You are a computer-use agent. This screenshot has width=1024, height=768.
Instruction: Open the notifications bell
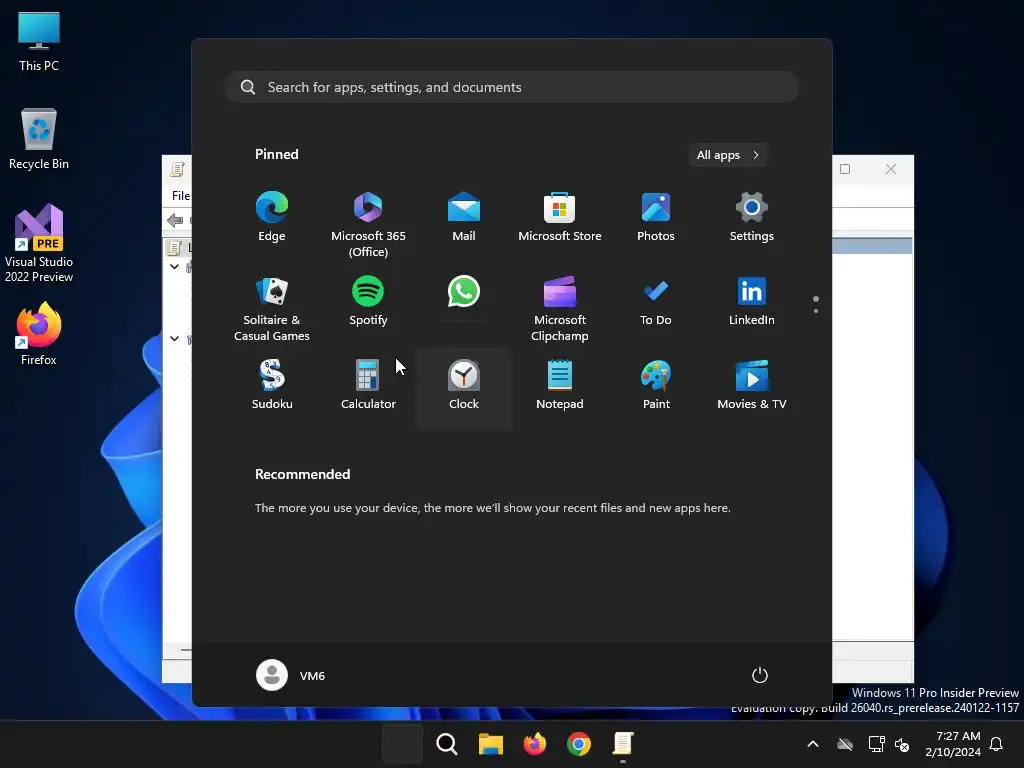click(996, 744)
